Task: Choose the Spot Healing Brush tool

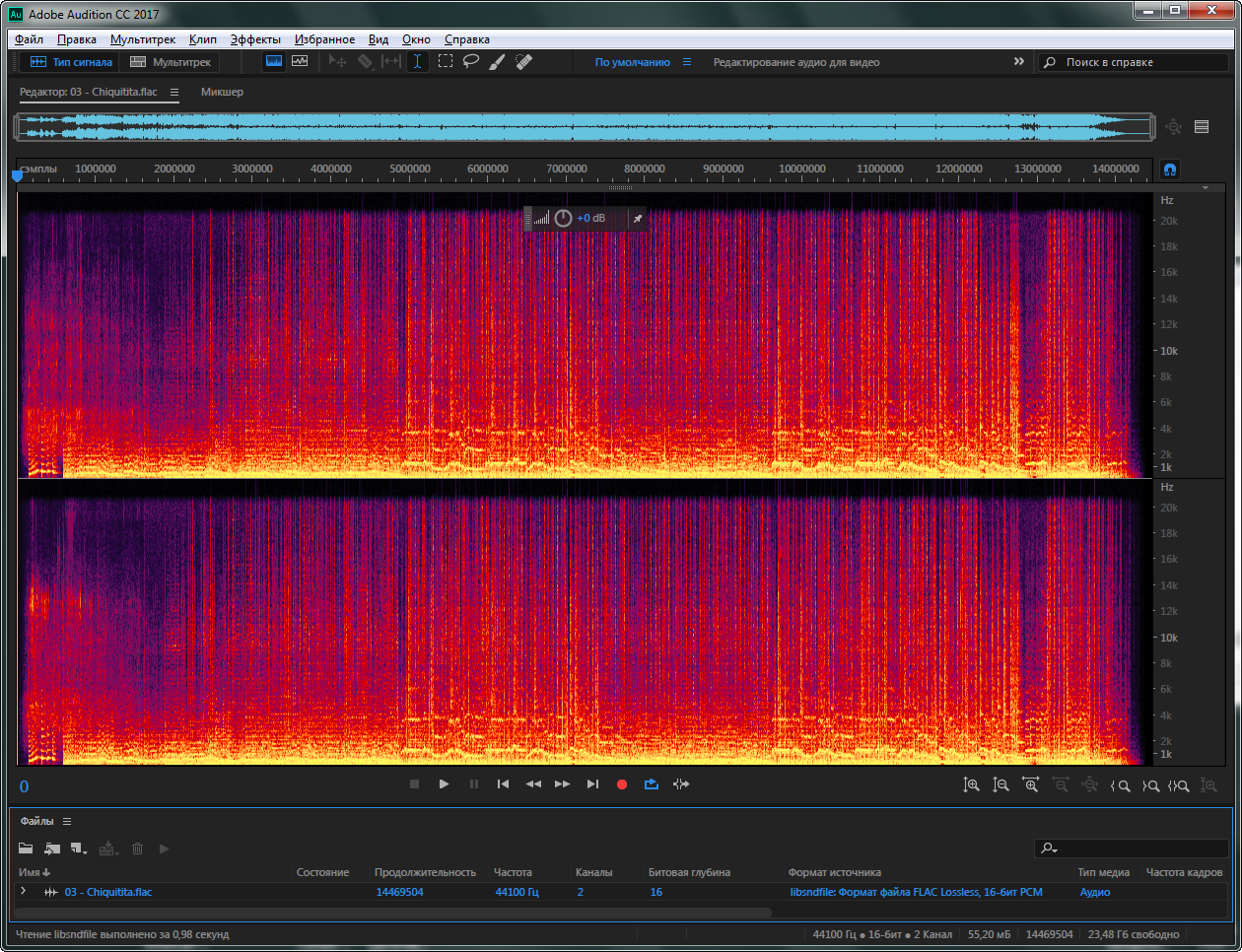Action: click(x=524, y=61)
